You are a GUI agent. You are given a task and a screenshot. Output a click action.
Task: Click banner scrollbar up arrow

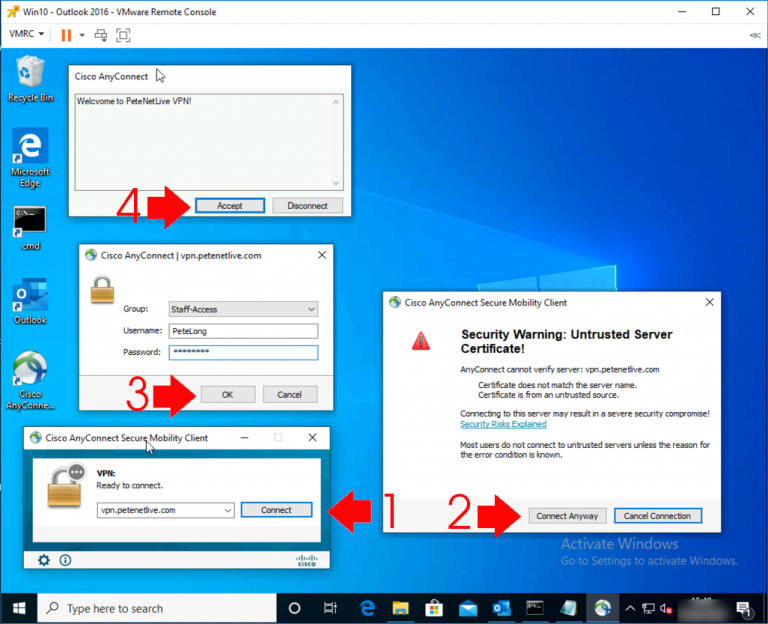pos(336,102)
